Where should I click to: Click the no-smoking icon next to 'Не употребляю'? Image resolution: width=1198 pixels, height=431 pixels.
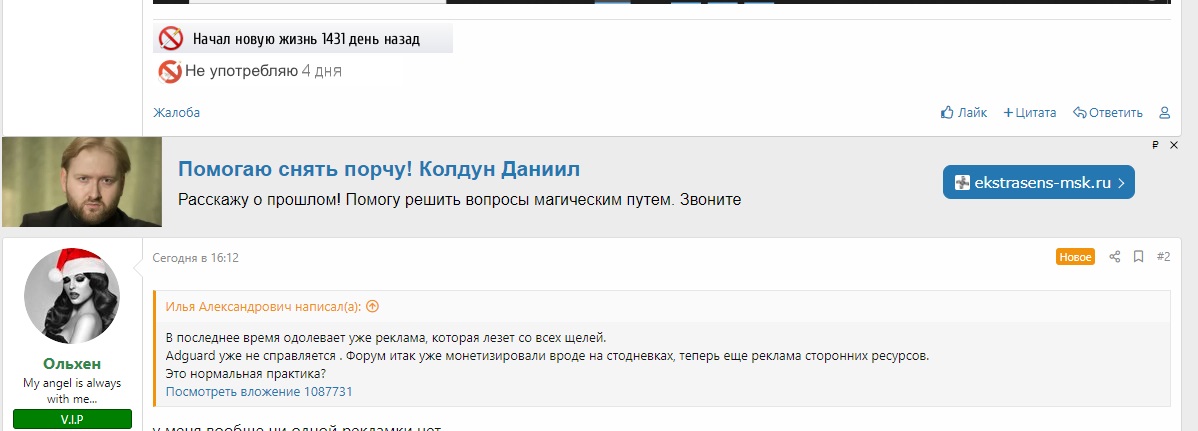(x=169, y=72)
